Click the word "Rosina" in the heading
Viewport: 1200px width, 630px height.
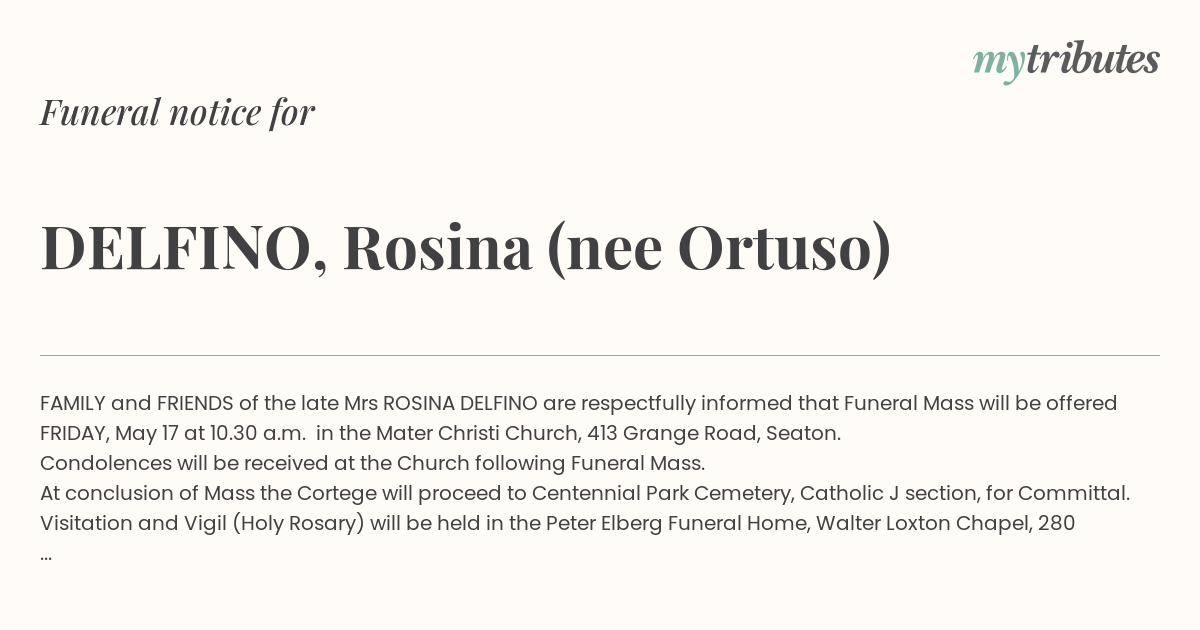(437, 249)
